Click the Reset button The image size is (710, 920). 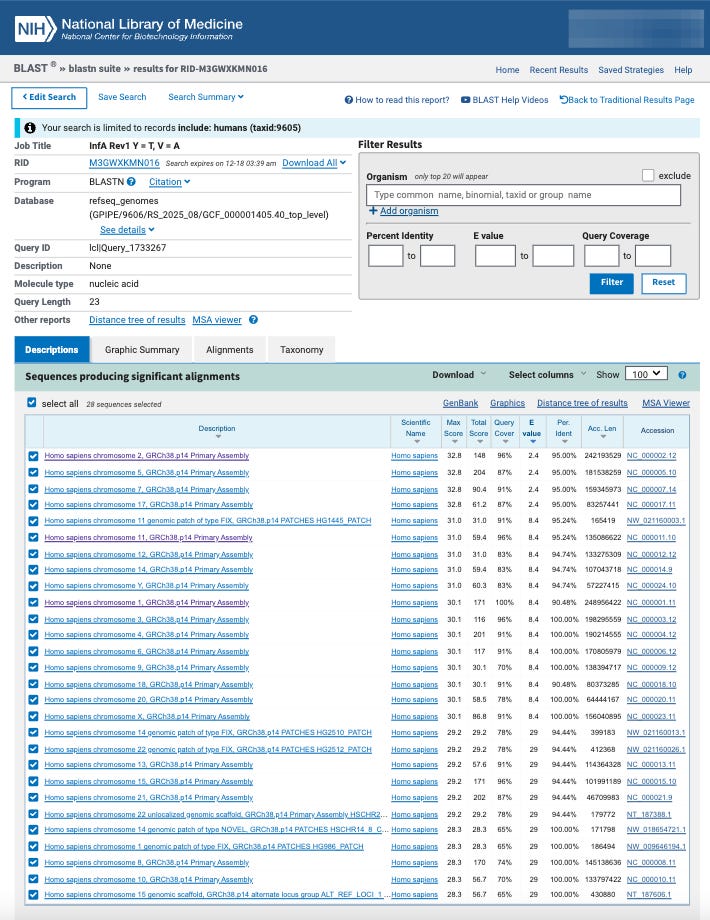(664, 283)
